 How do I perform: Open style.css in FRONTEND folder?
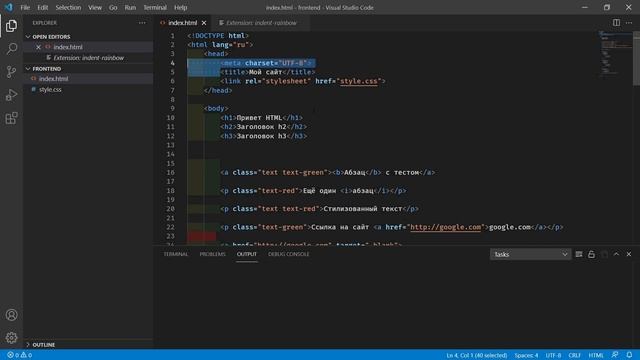pyautogui.click(x=88, y=89)
